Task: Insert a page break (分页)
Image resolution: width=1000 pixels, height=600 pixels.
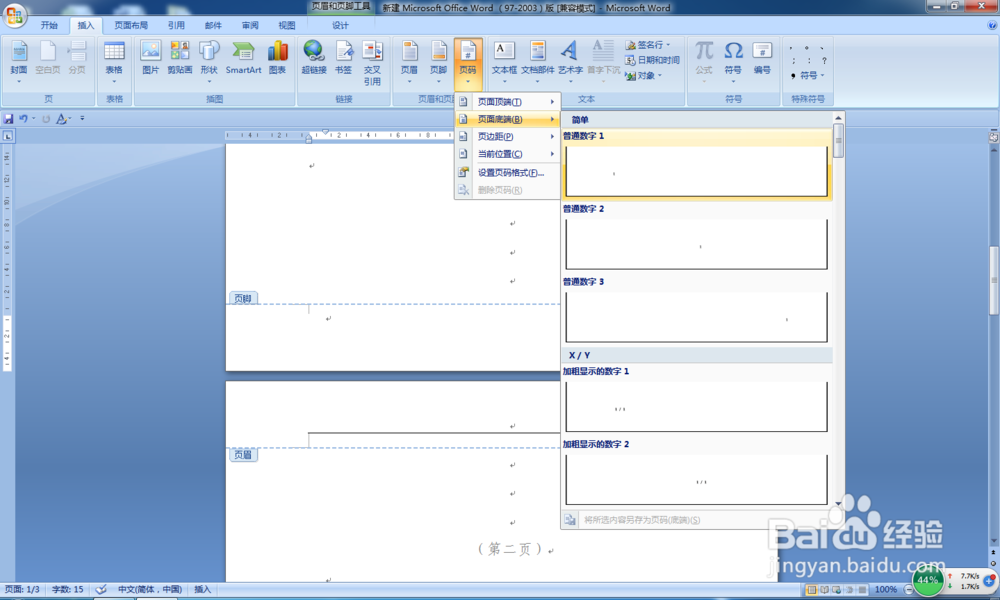Action: [77, 58]
